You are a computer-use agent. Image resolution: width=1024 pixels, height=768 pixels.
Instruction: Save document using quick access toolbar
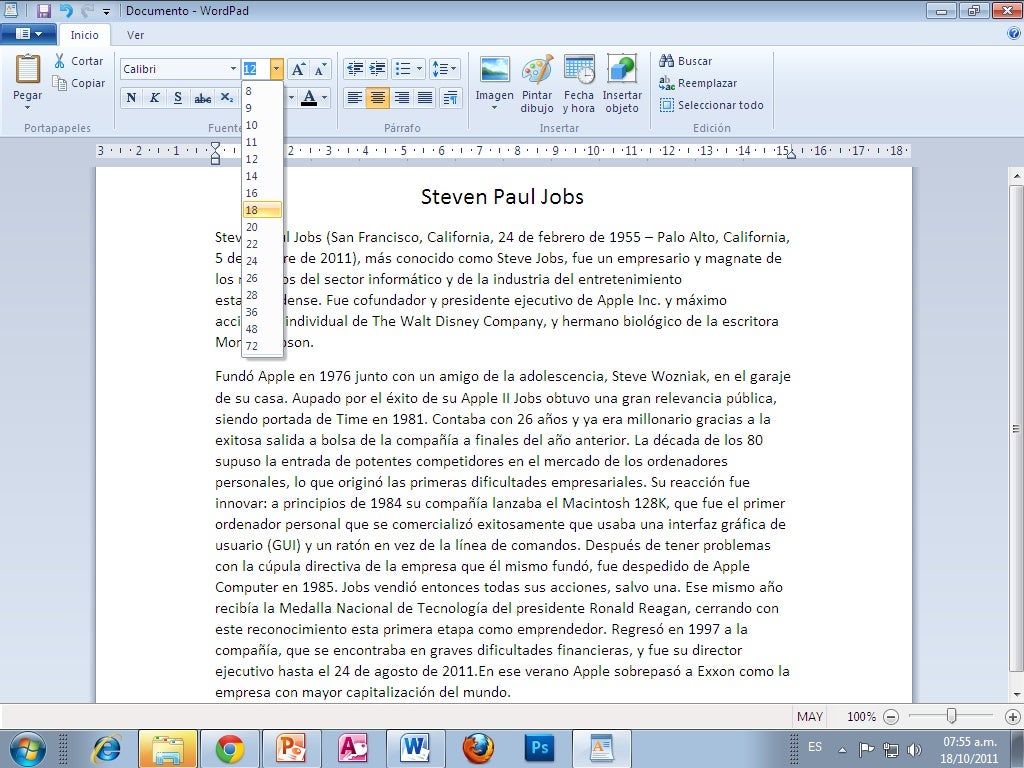[x=44, y=10]
